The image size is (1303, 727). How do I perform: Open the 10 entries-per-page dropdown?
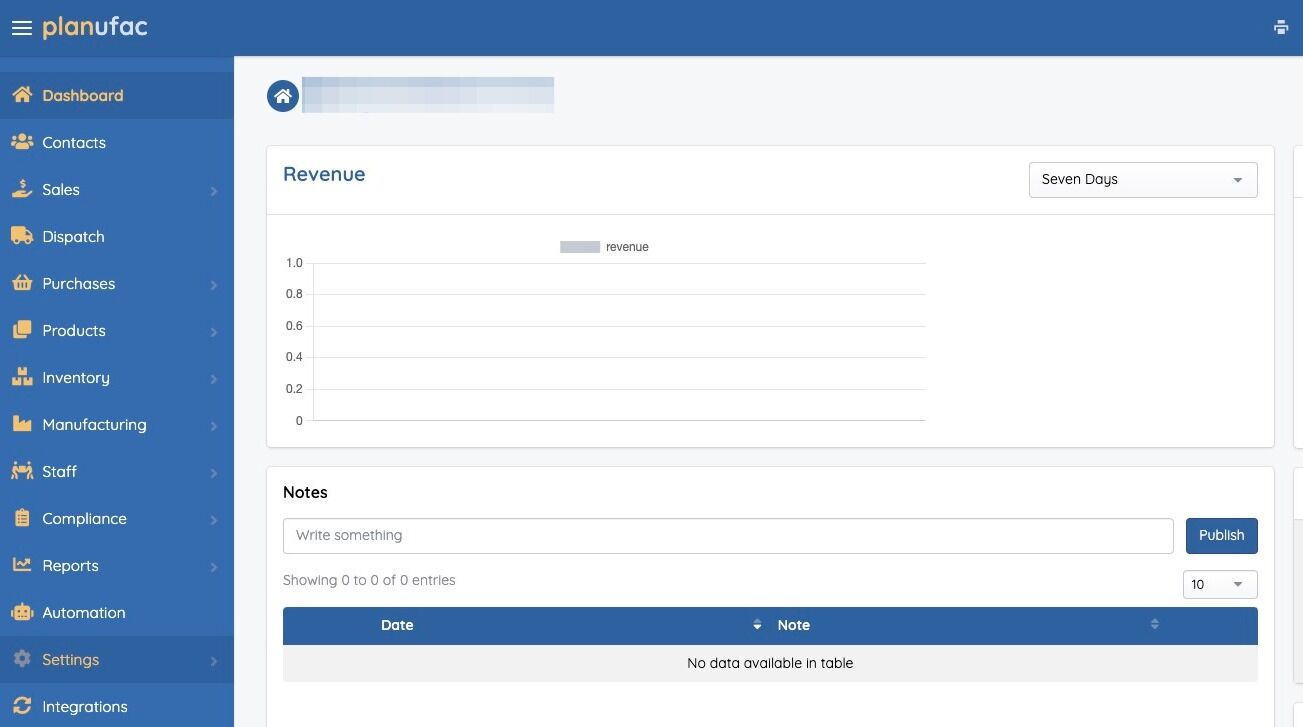coord(1220,584)
